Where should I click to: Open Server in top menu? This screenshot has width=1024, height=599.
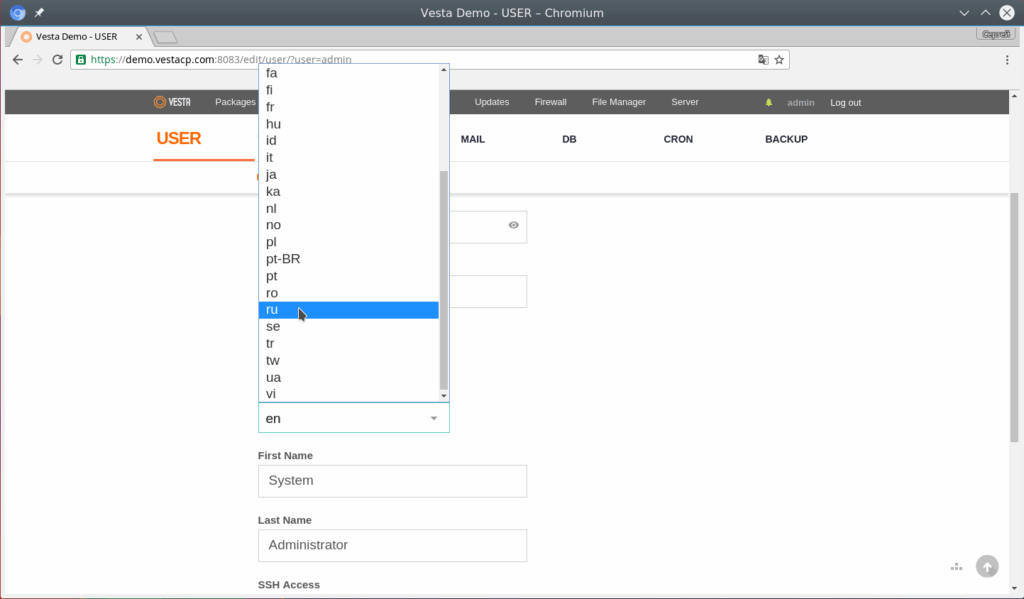(685, 102)
